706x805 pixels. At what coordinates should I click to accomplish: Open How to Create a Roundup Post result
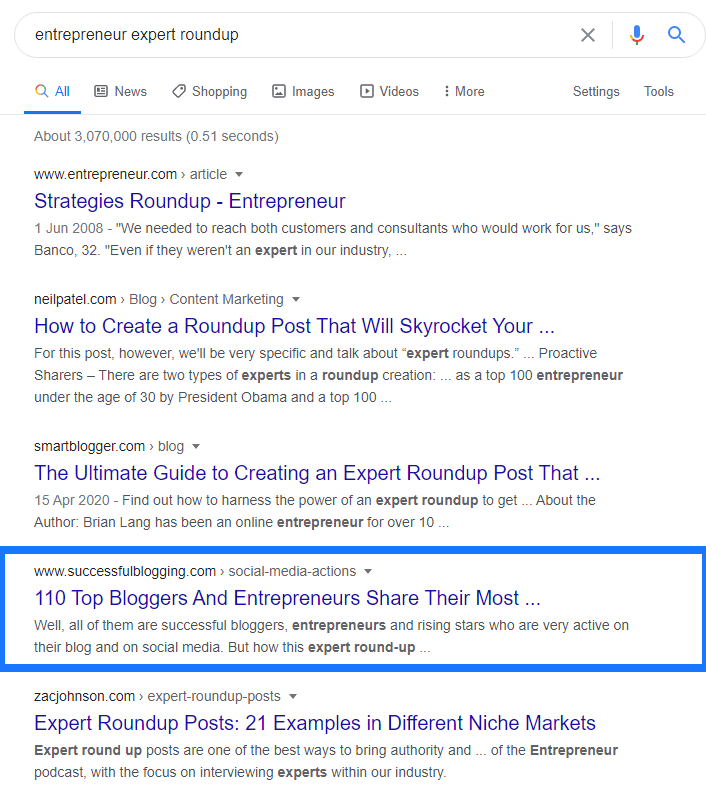pos(294,326)
